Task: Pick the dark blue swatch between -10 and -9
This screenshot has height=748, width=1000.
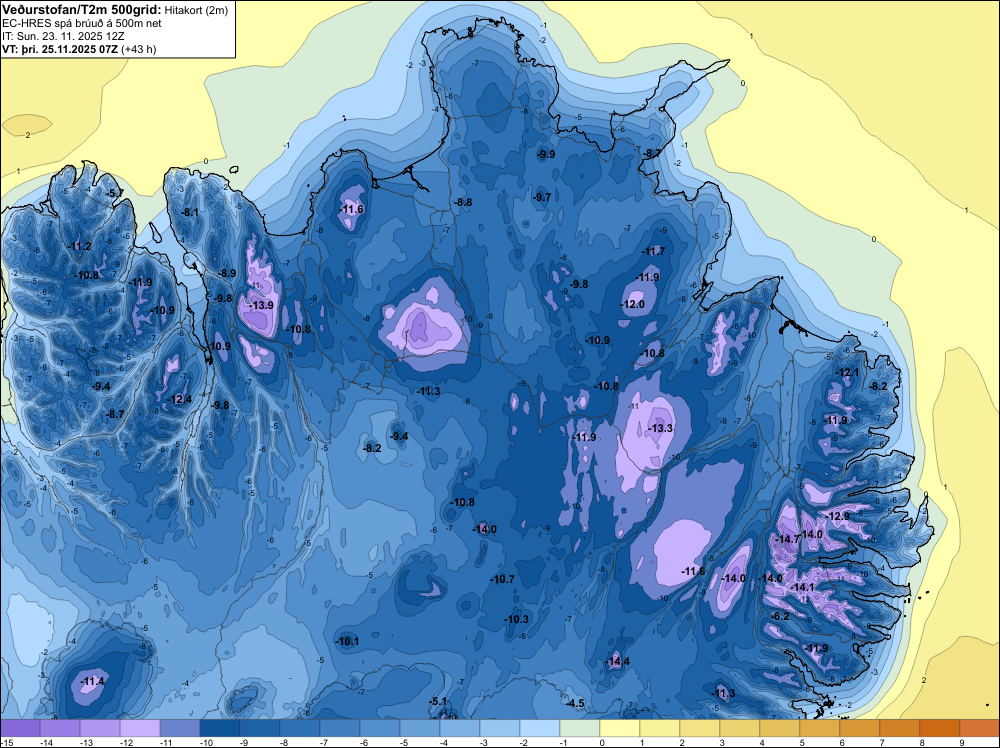Action: coord(219,728)
